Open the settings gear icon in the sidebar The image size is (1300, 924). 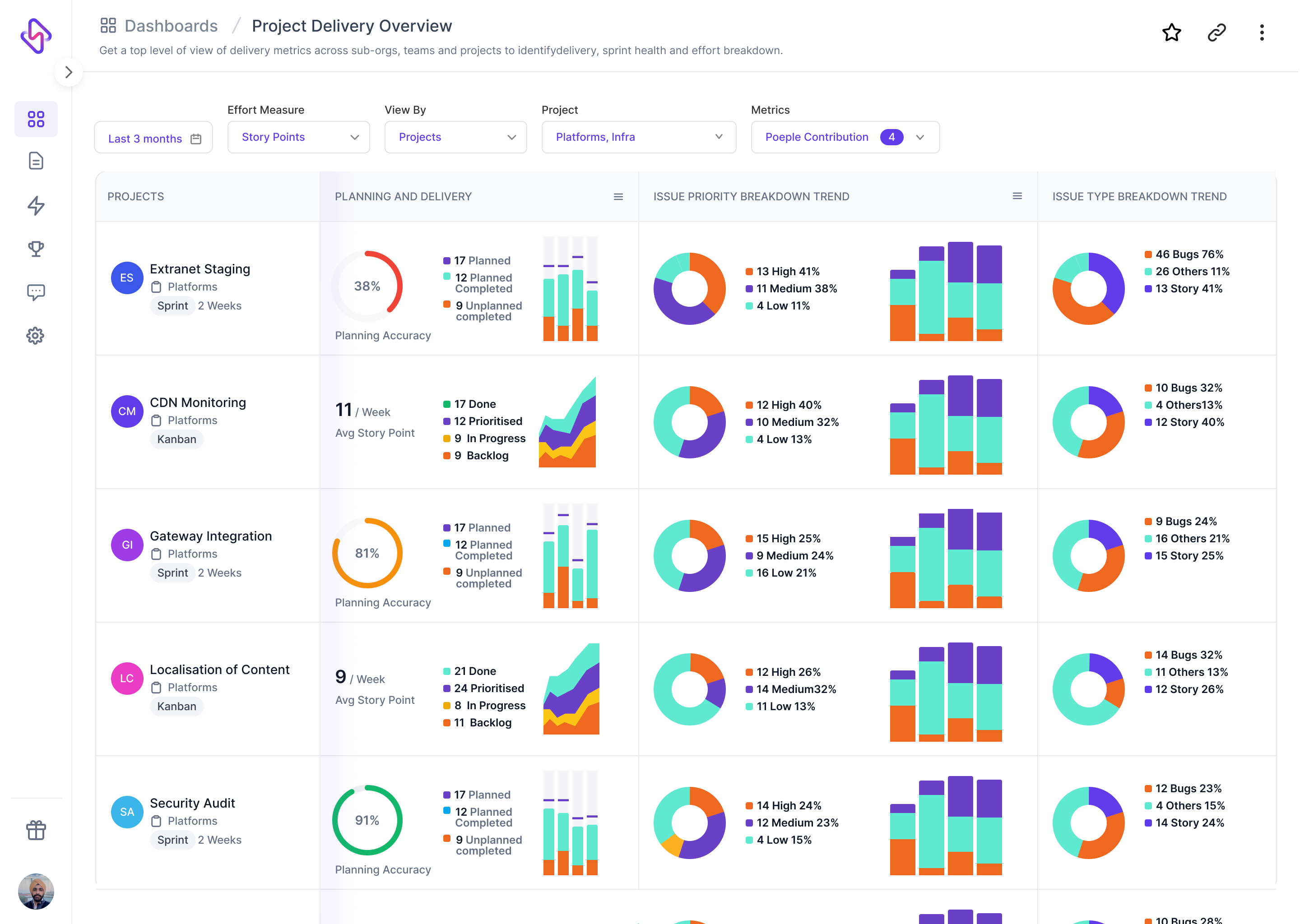click(36, 336)
